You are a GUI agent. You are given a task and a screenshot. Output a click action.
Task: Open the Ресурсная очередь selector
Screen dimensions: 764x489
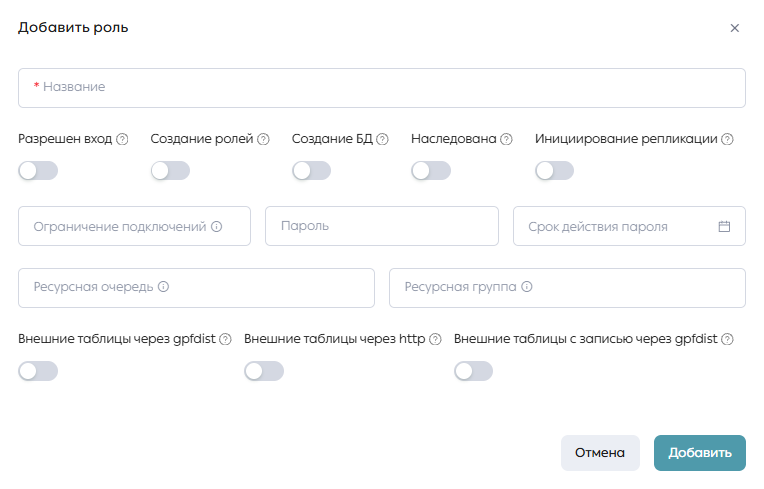[x=196, y=288]
